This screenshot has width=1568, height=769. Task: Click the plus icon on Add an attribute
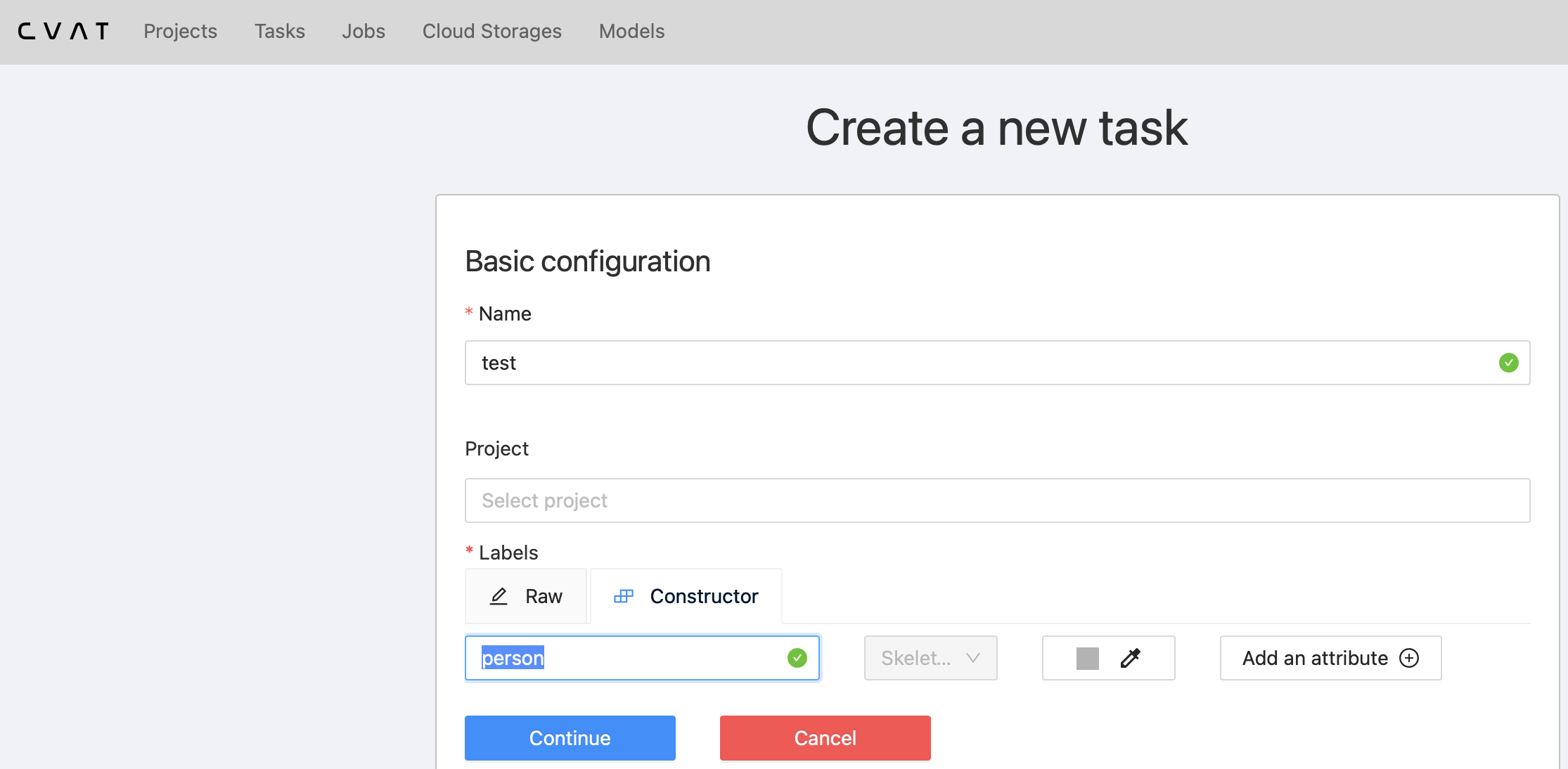tap(1409, 658)
